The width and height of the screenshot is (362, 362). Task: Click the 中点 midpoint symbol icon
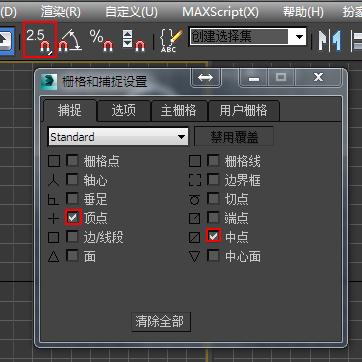pos(195,238)
